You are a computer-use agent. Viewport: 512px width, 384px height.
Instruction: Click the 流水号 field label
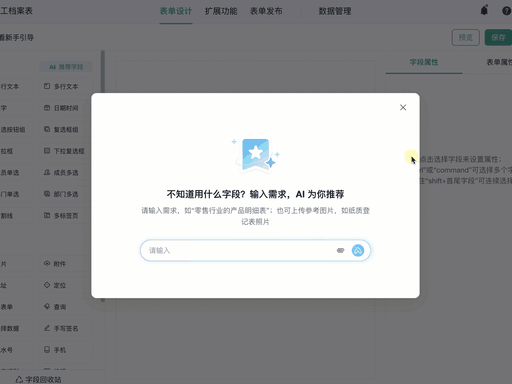pos(7,350)
